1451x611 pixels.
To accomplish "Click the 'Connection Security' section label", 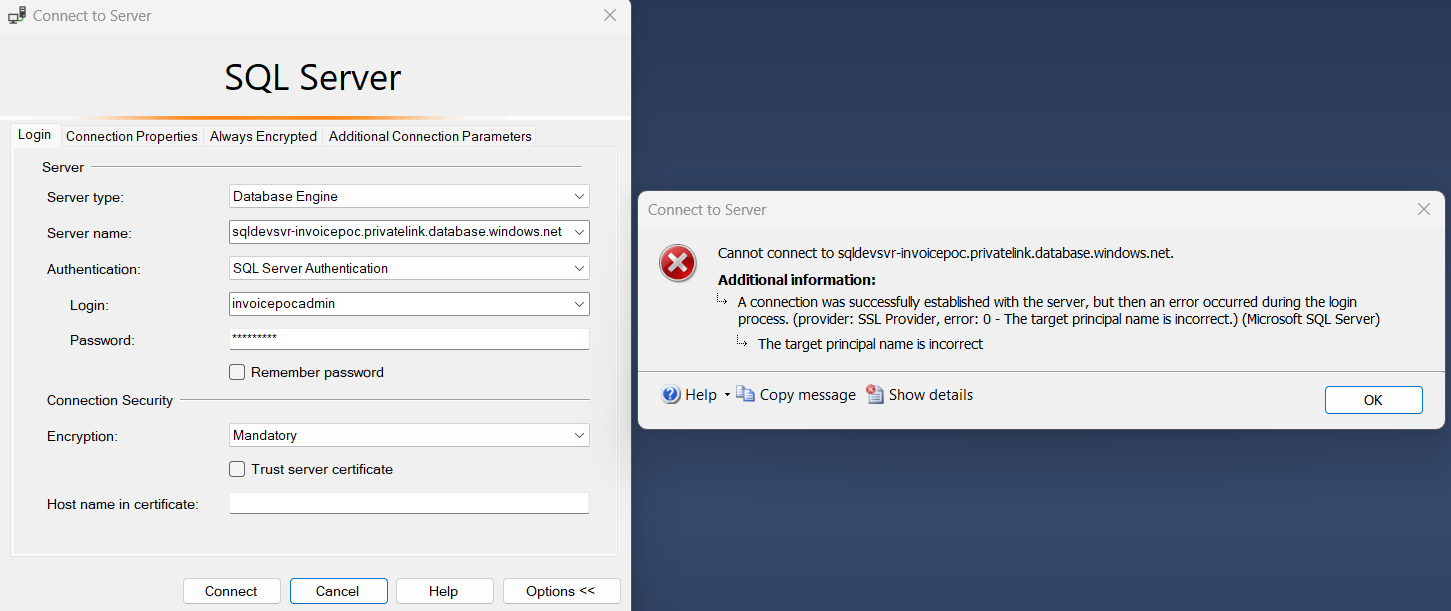I will pyautogui.click(x=110, y=400).
